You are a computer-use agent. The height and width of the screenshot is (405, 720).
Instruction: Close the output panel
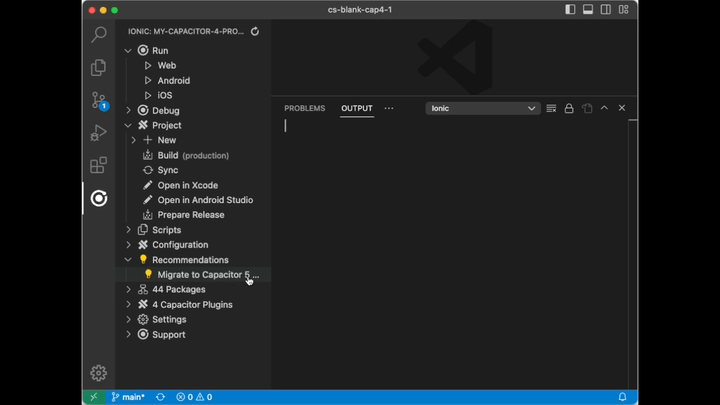[x=622, y=108]
